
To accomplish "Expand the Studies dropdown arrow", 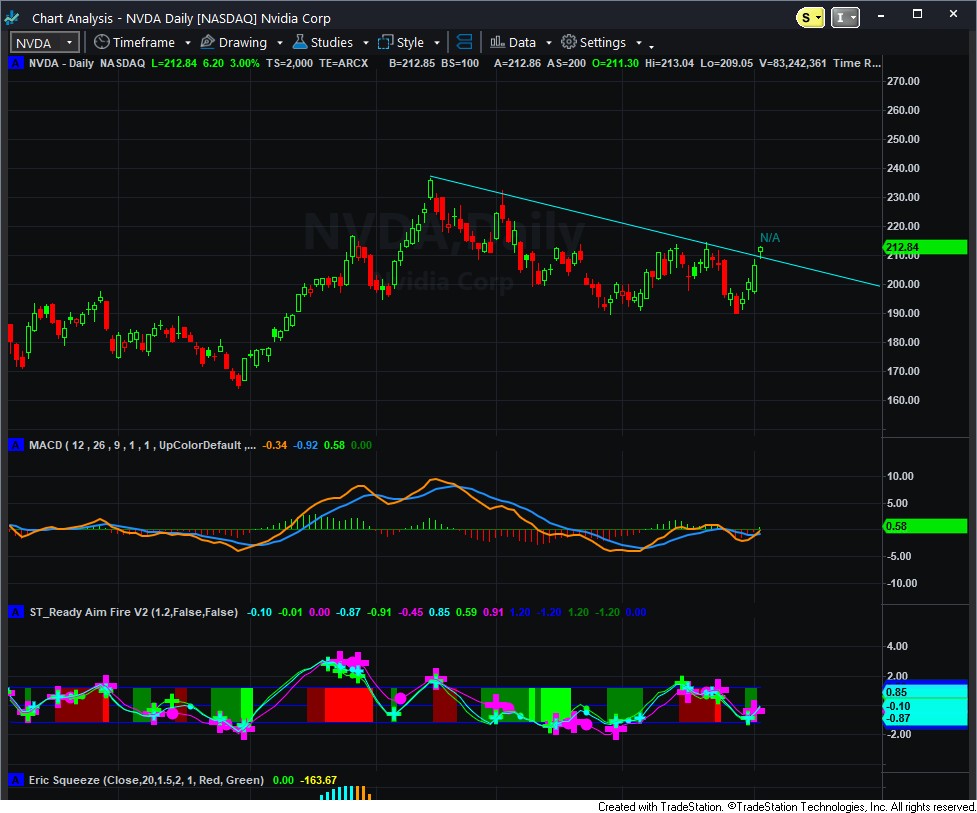I will pos(366,43).
